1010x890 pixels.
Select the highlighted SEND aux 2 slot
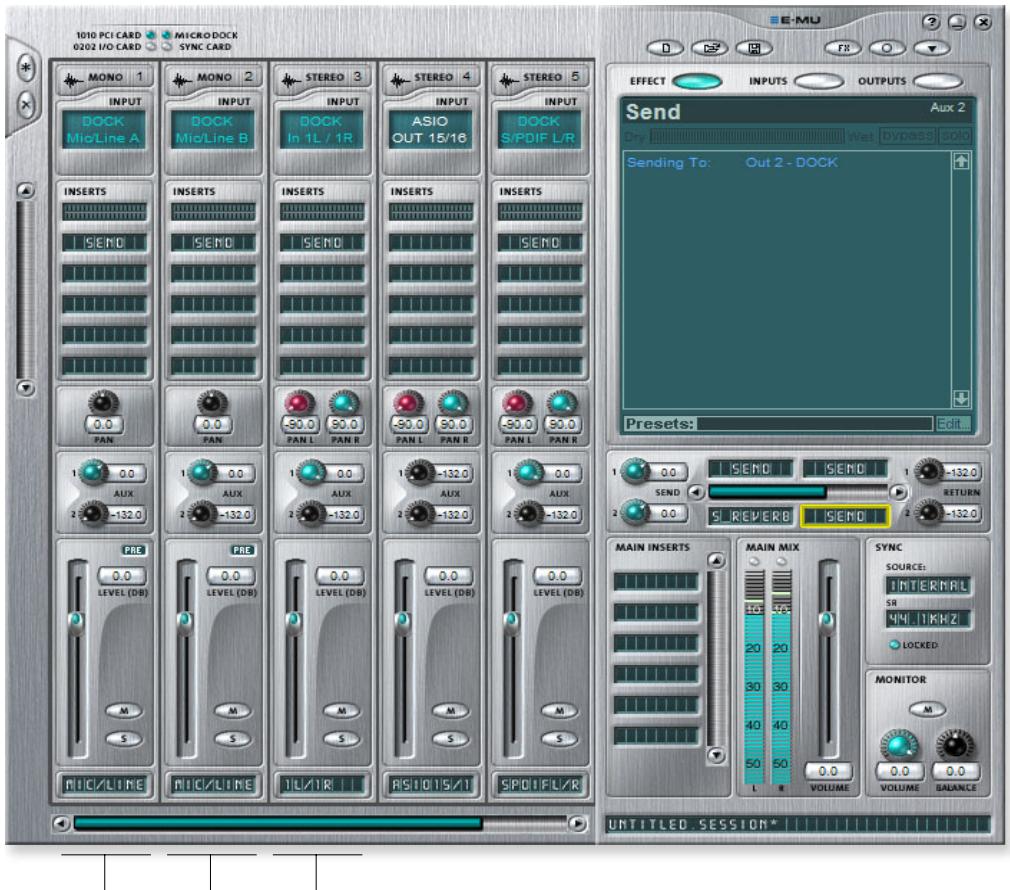click(844, 516)
